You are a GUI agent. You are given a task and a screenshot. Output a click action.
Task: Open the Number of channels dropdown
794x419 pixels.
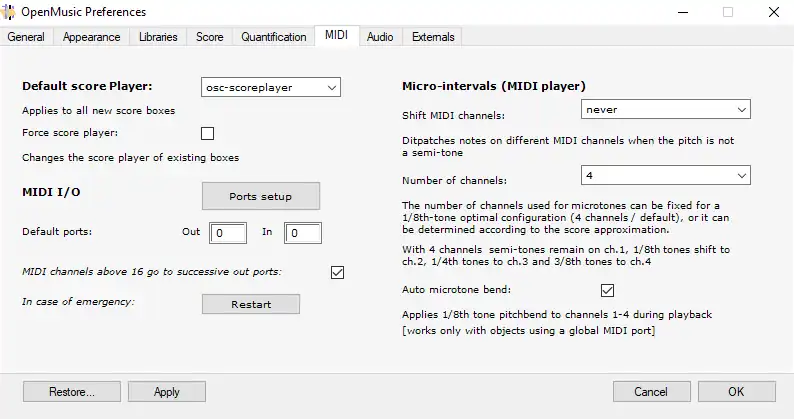665,175
